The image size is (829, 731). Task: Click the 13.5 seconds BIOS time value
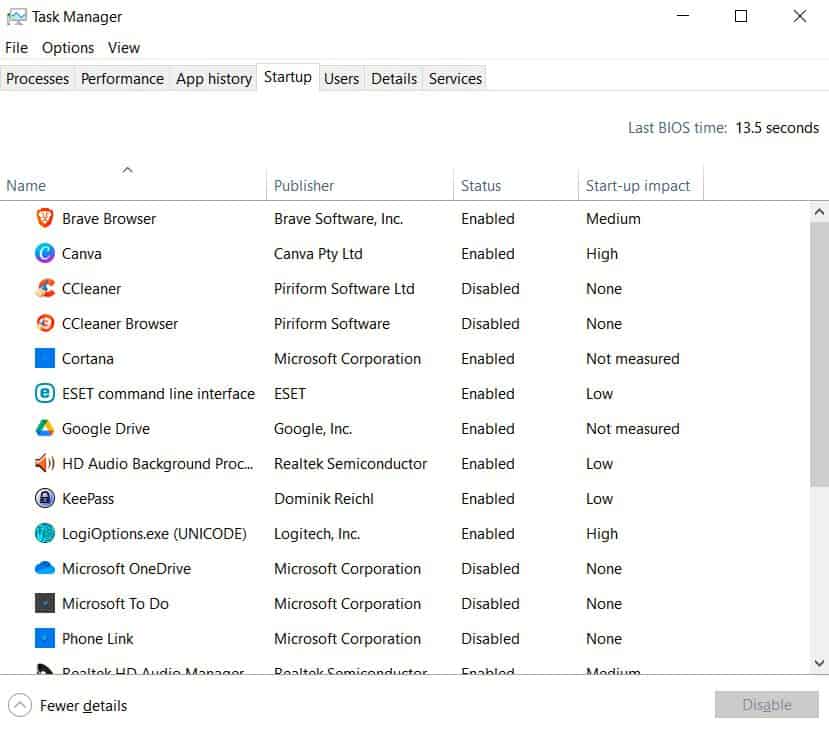(x=777, y=127)
